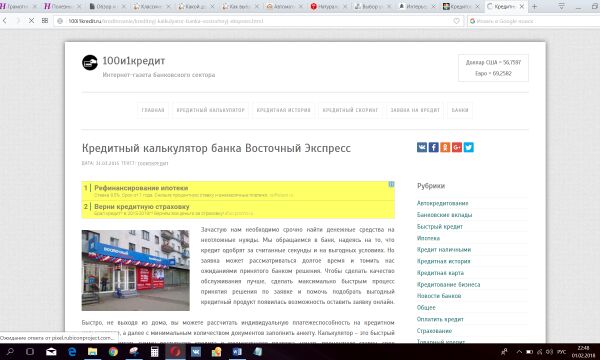The image size is (600, 360).
Task: Click the article heading Кредитный калькулятор банка
Action: 216,148
